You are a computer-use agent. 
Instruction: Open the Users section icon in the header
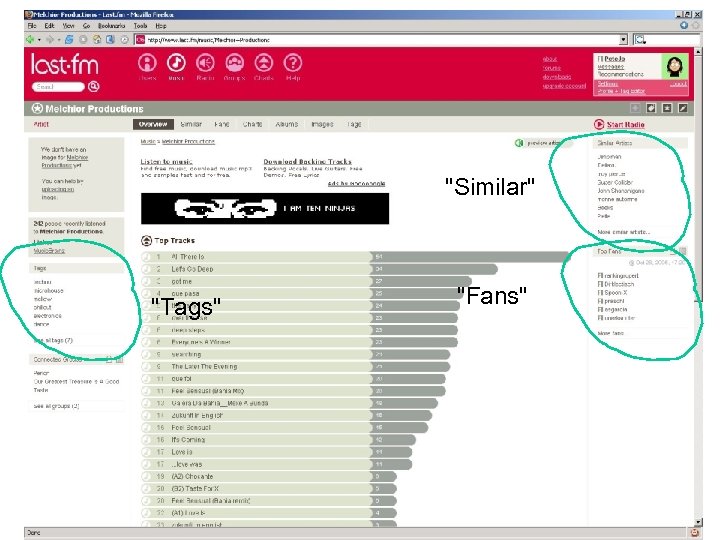tap(147, 63)
